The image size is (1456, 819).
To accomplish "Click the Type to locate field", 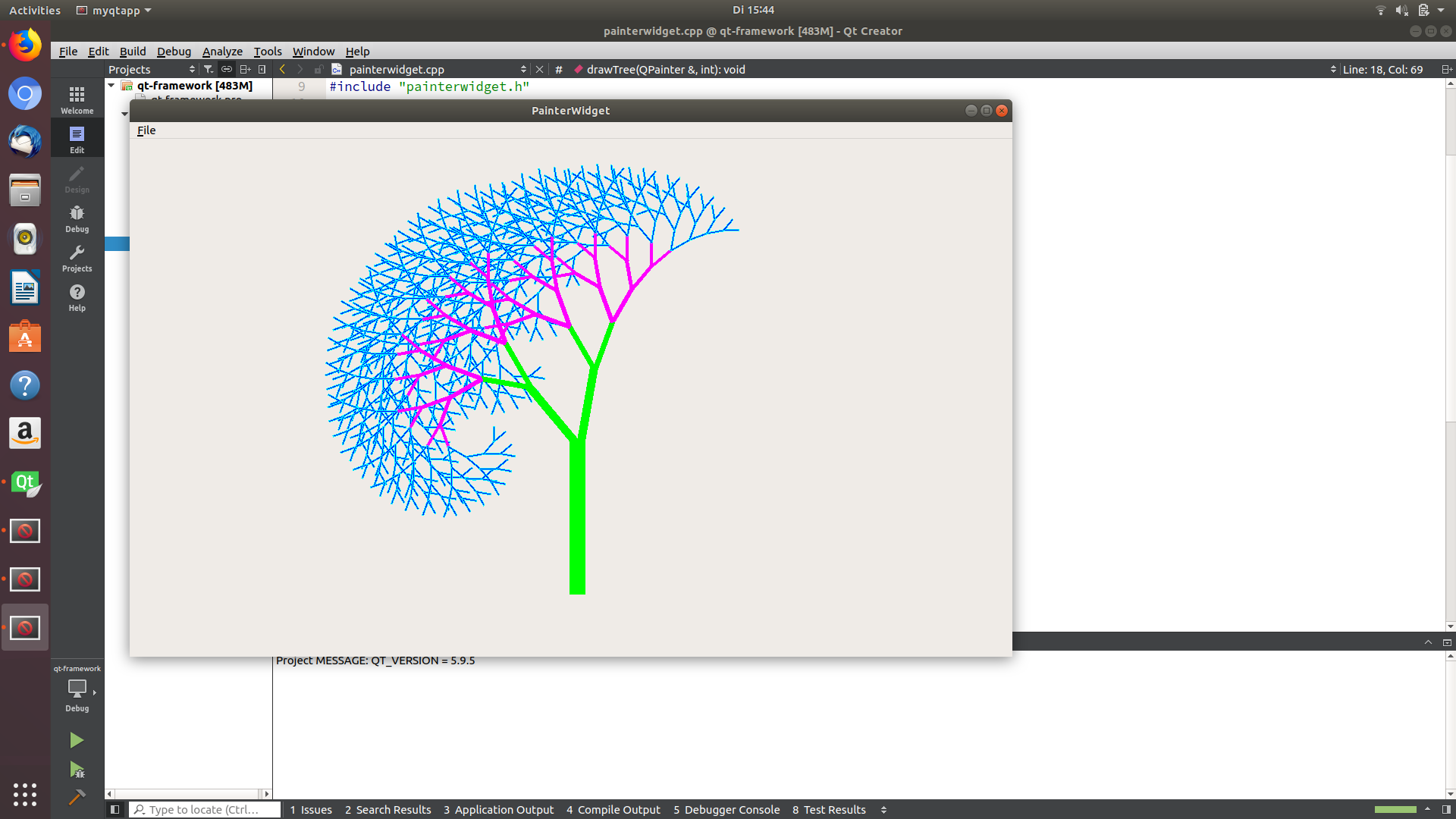I will [205, 809].
